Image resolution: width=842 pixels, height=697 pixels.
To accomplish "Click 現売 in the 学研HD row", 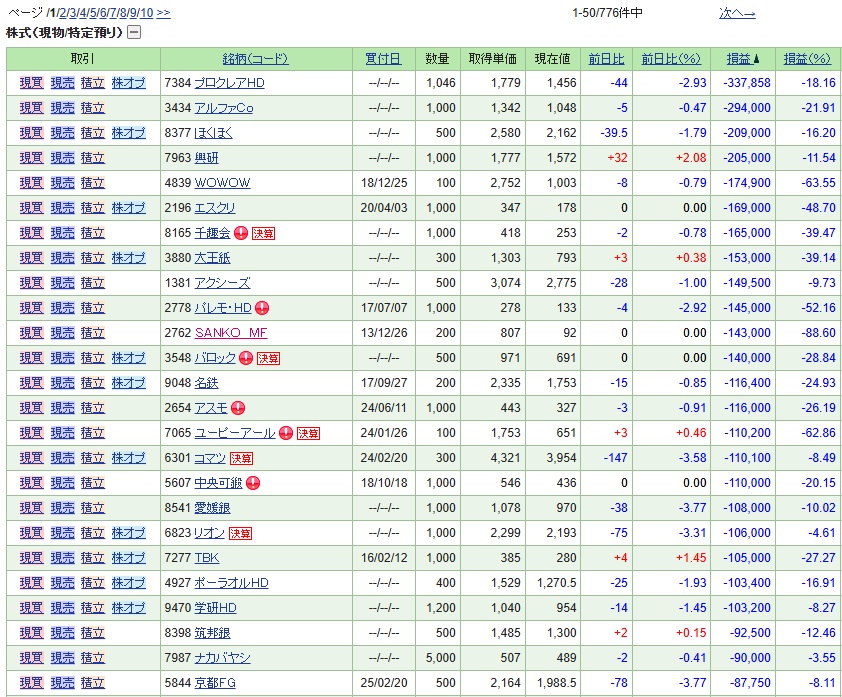I will click(x=62, y=608).
